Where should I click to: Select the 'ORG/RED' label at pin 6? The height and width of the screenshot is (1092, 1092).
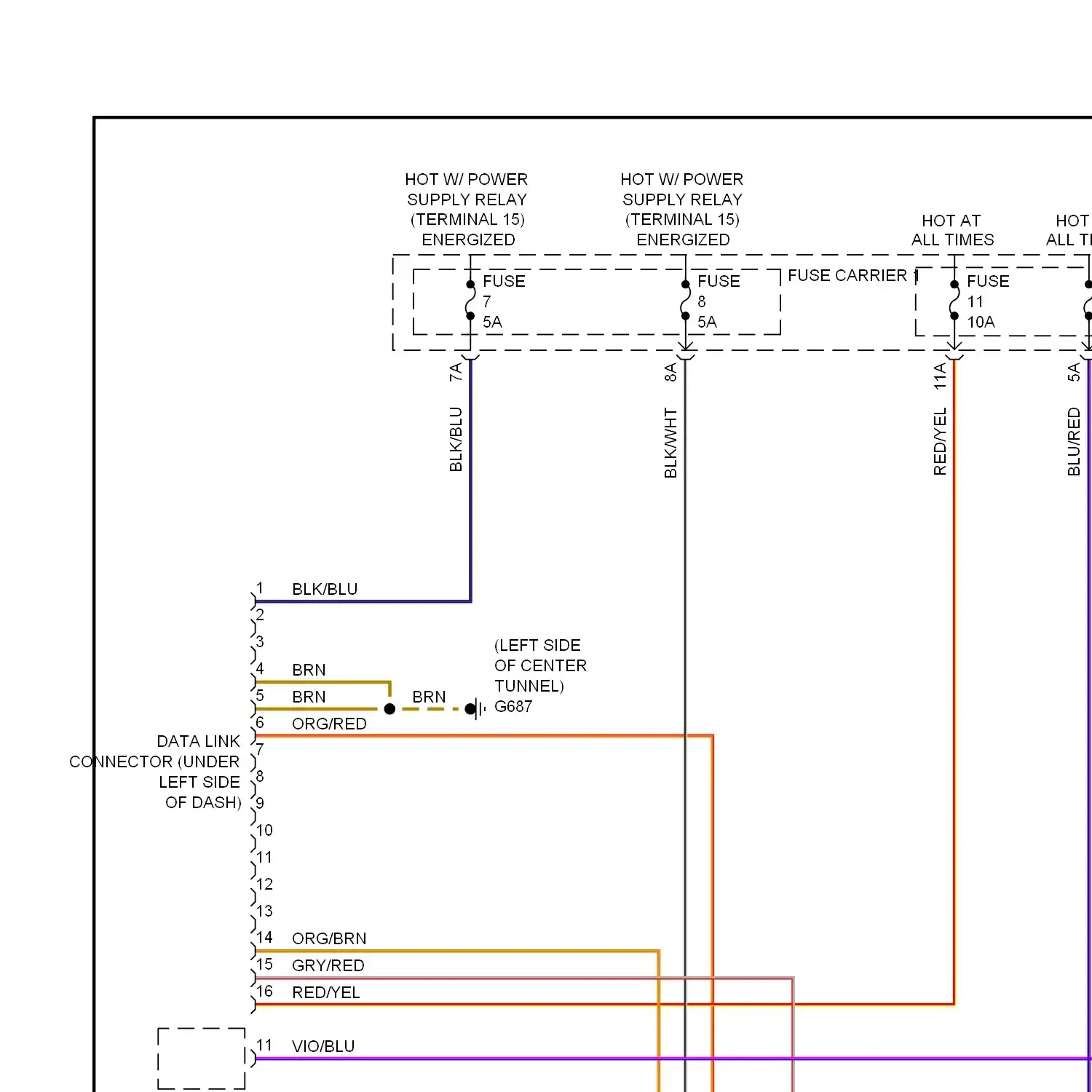[329, 724]
